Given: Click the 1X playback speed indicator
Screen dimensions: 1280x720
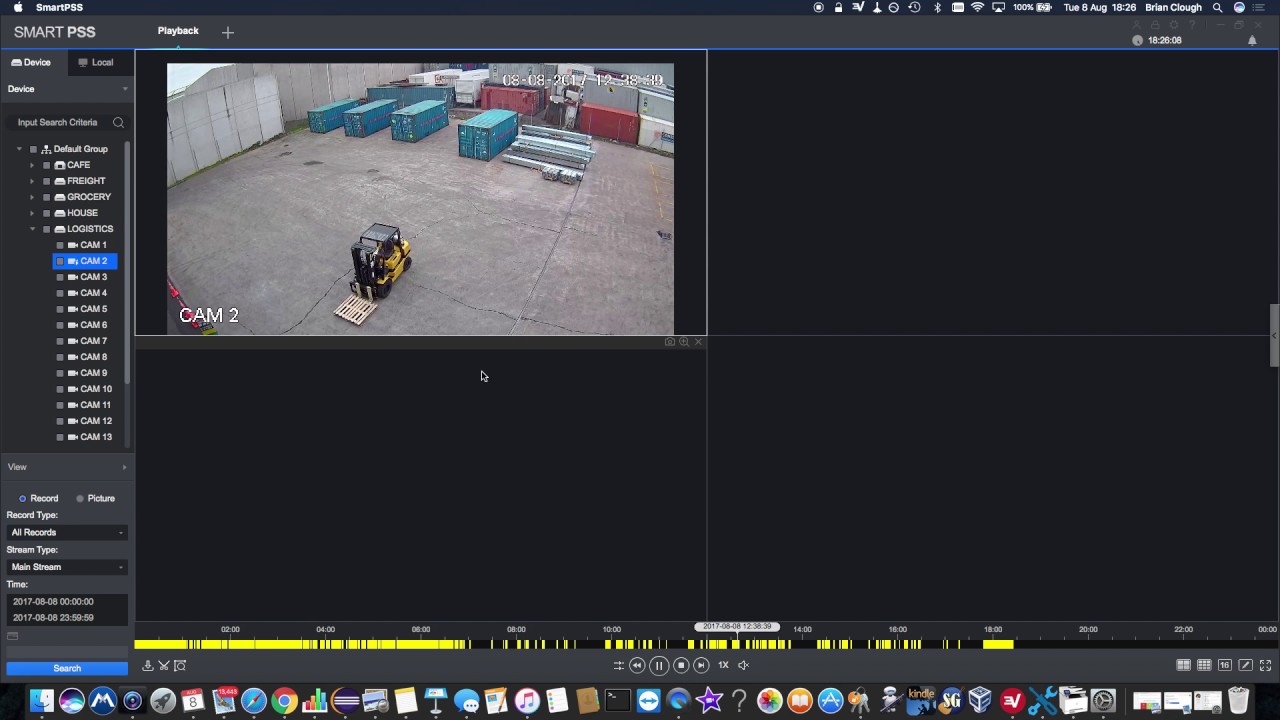Looking at the screenshot, I should (723, 665).
